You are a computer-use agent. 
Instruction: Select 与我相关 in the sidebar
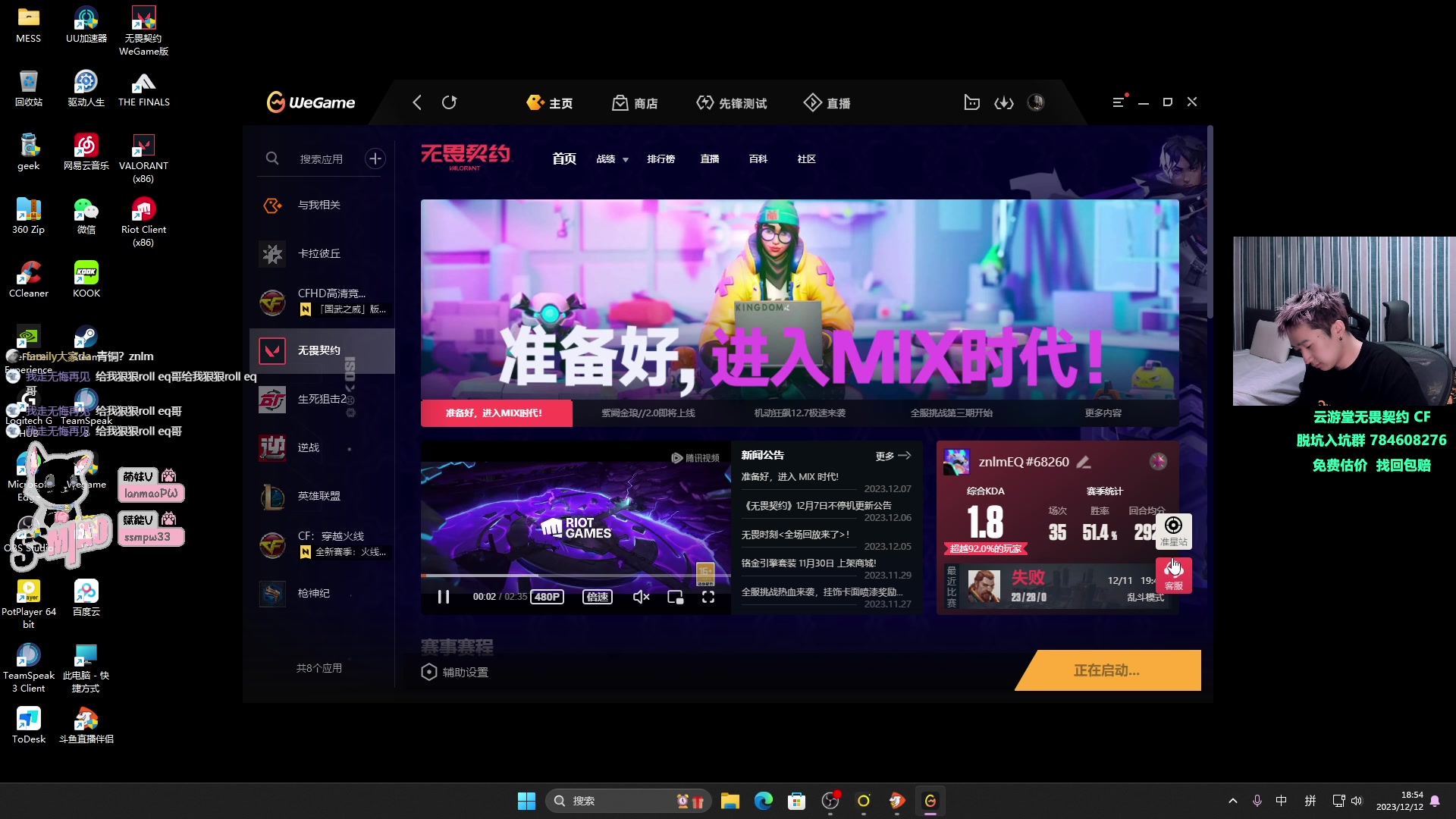[322, 205]
